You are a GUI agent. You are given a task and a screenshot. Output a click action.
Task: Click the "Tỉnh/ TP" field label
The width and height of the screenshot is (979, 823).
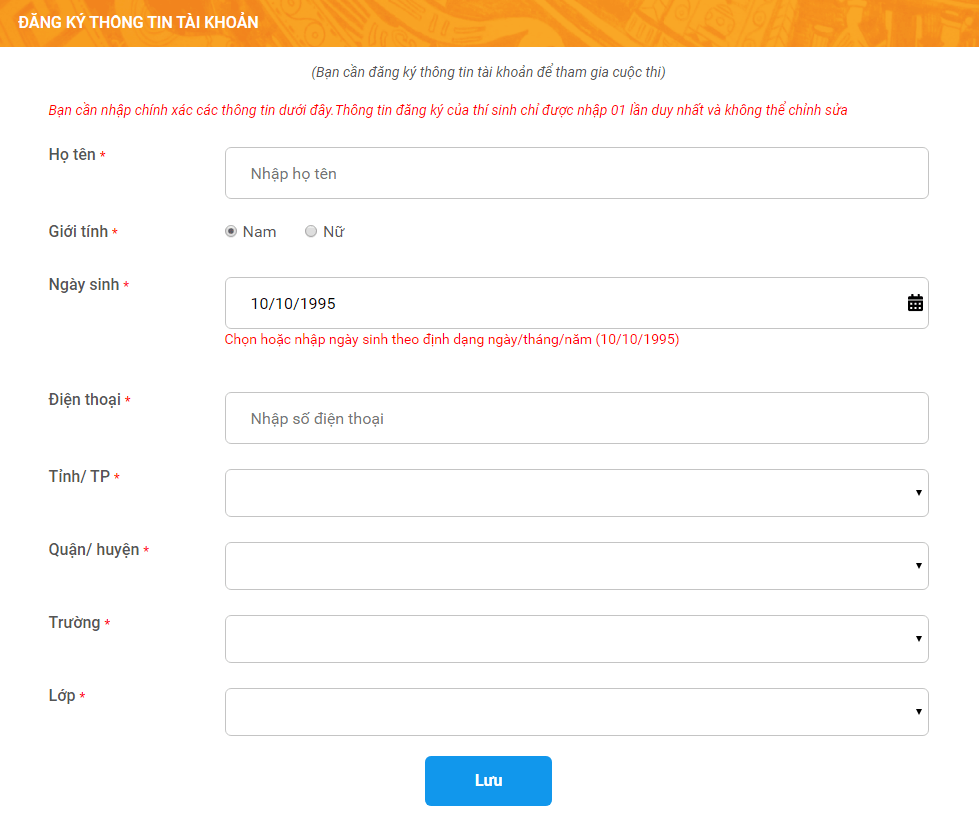coord(79,477)
